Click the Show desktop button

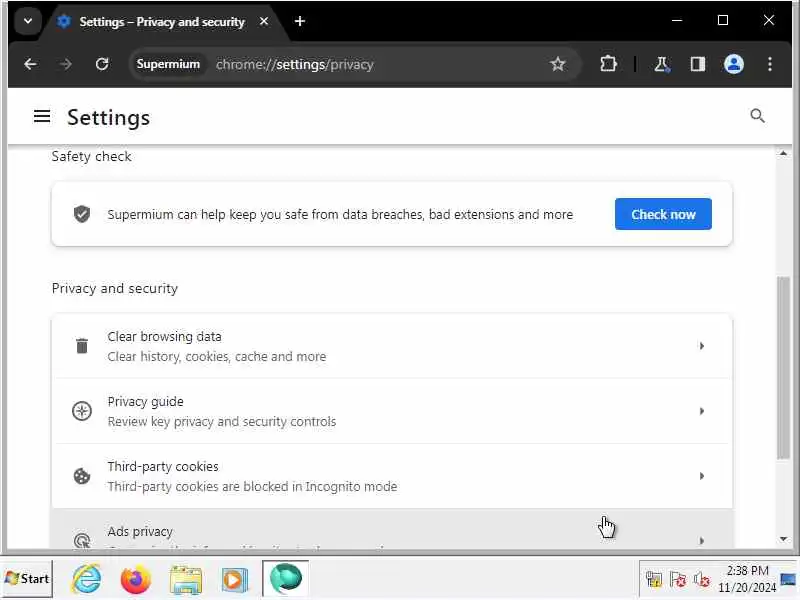tap(789, 579)
